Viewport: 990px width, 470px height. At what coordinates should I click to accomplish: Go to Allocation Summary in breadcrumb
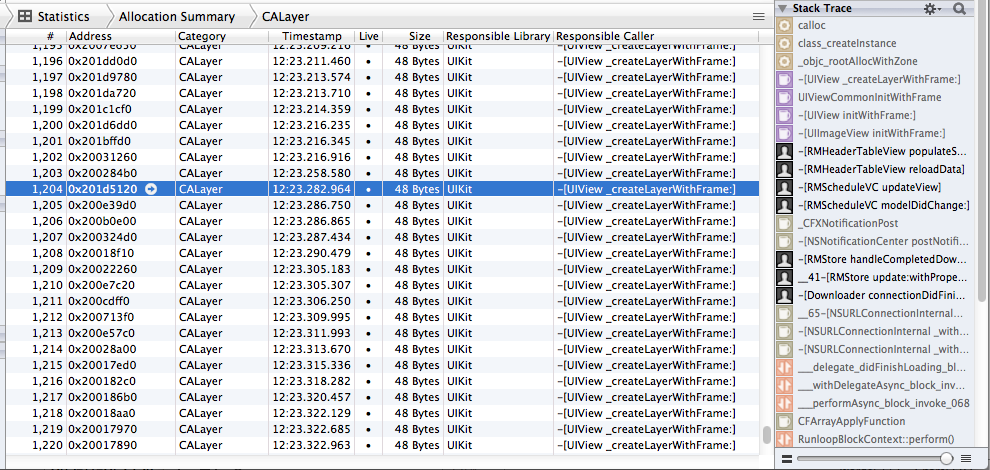coord(176,16)
